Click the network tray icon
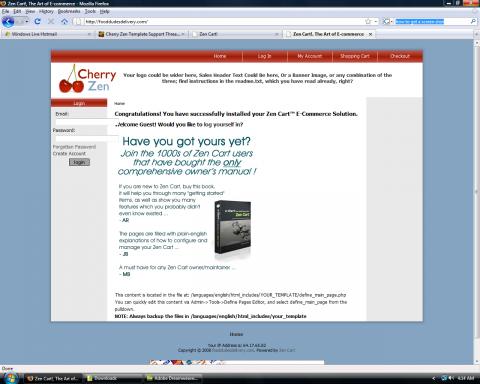 click(444, 378)
